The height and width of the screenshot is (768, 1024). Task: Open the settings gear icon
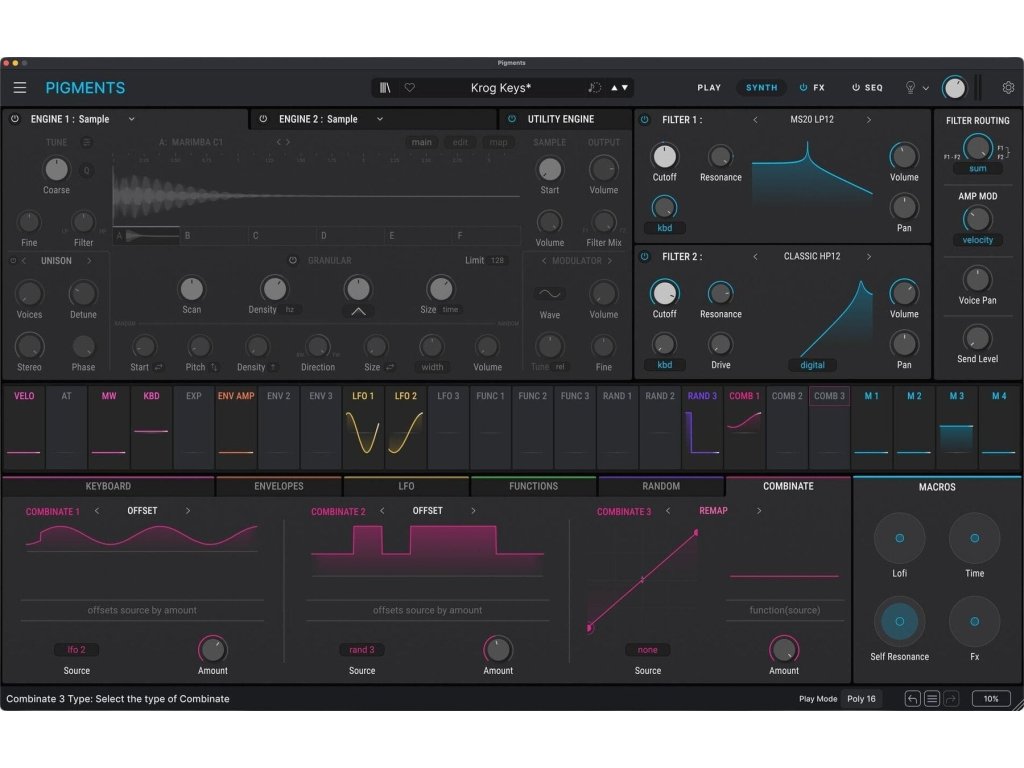tap(1008, 88)
